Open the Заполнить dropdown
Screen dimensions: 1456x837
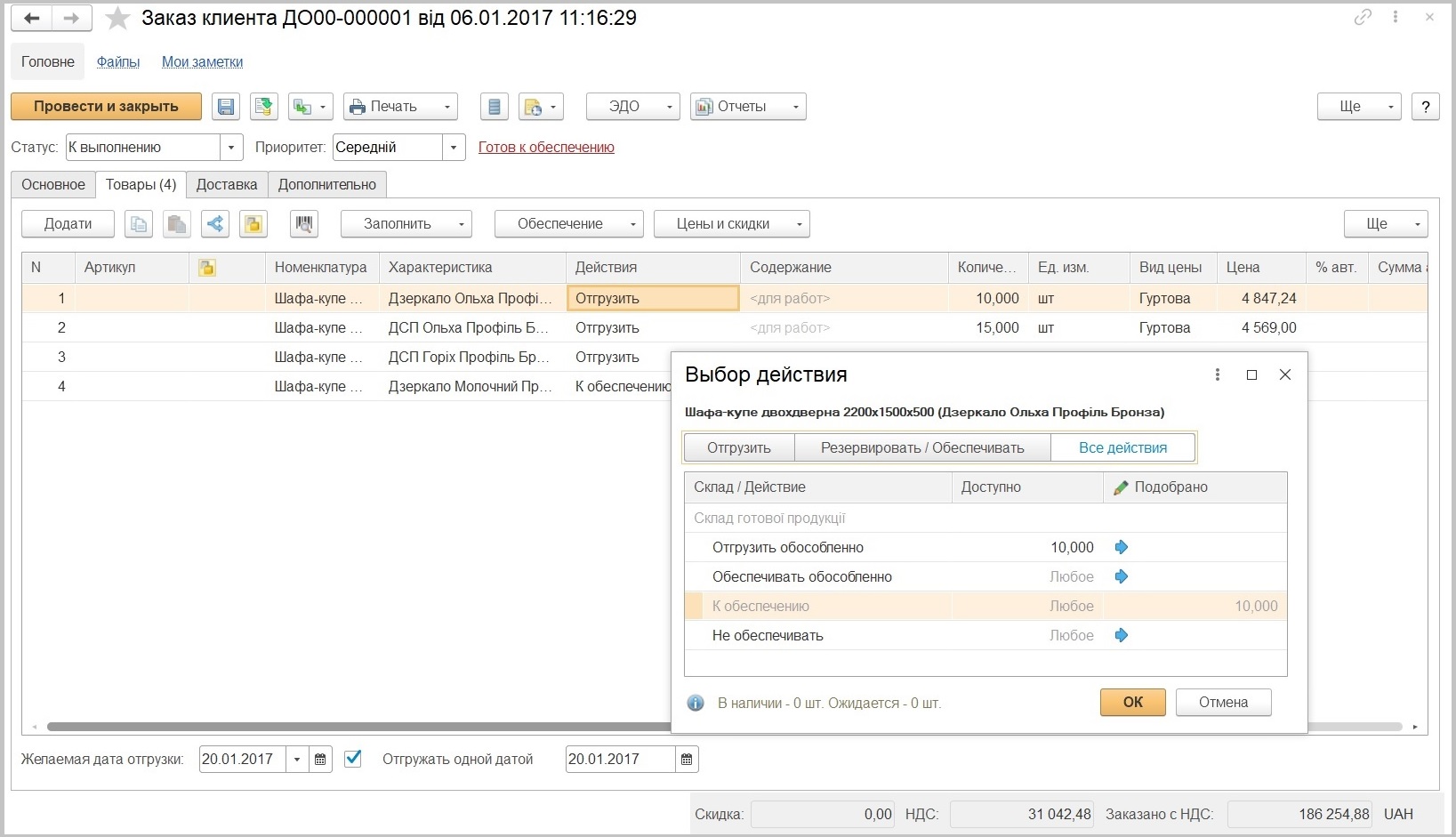point(406,224)
